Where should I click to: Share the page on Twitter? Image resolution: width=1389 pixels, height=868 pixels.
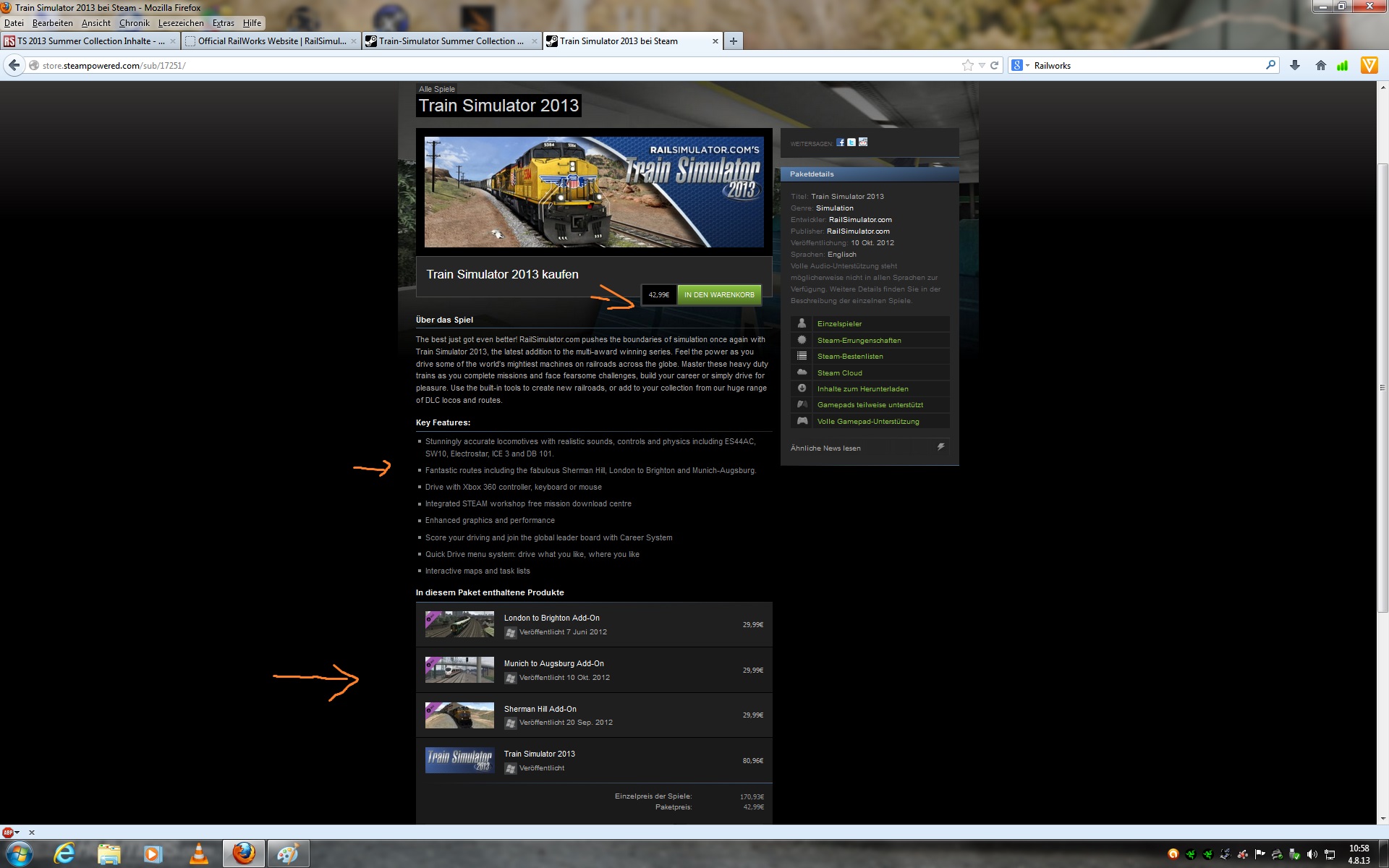pyautogui.click(x=851, y=142)
